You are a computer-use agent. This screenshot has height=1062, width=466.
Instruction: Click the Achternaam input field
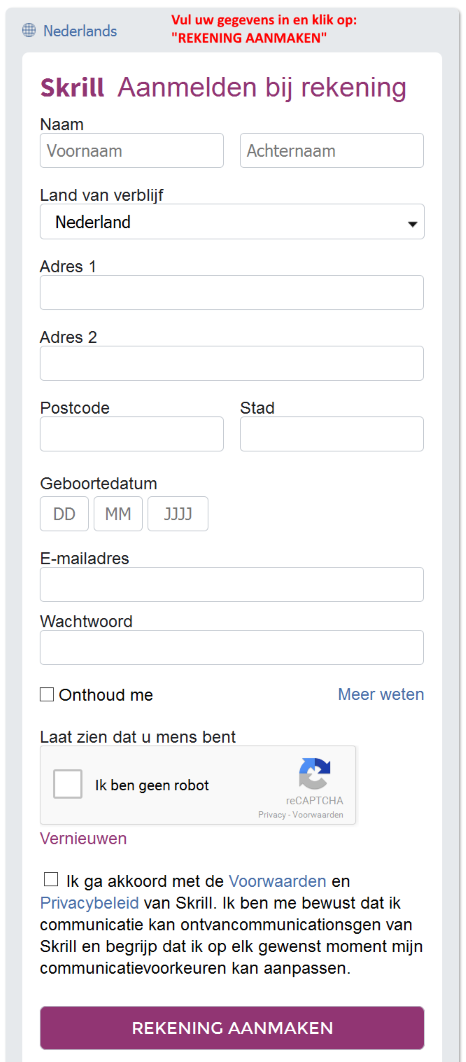[x=332, y=150]
